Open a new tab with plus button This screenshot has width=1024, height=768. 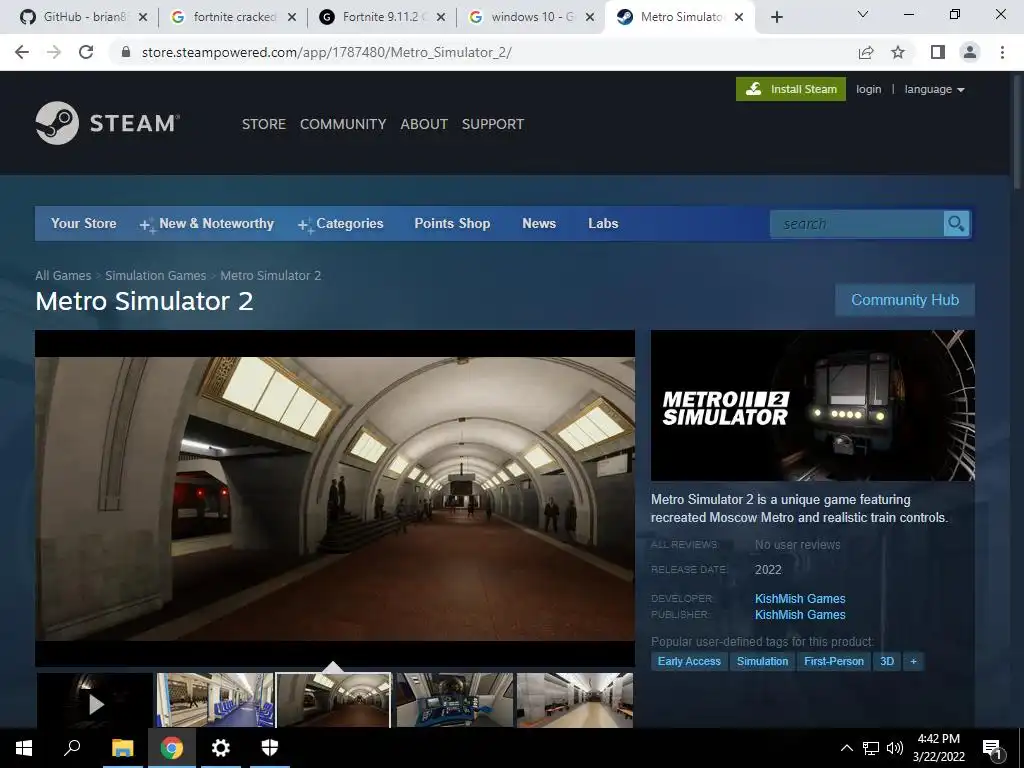[776, 18]
